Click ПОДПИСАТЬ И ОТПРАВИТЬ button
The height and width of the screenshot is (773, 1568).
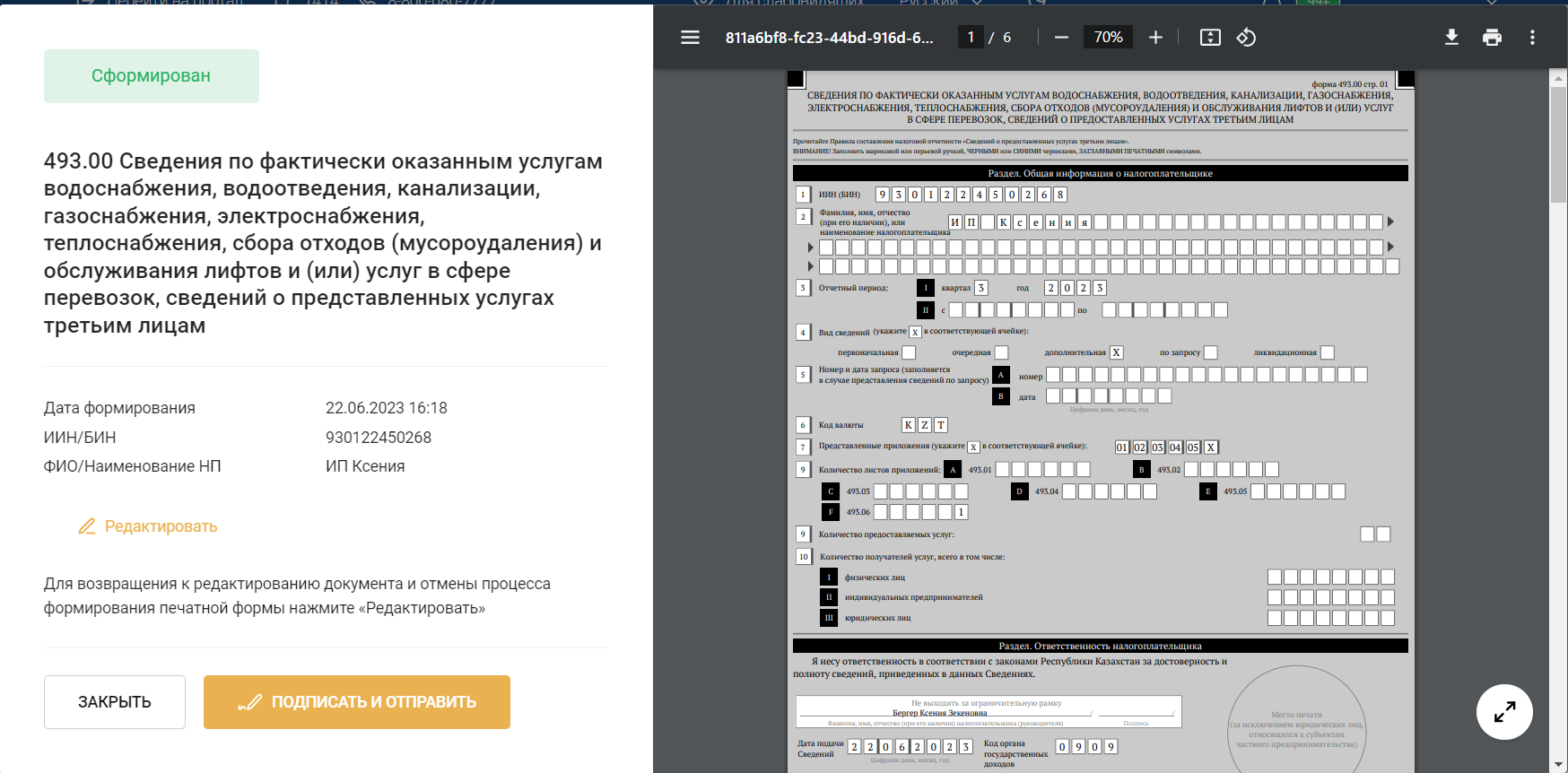(x=357, y=702)
